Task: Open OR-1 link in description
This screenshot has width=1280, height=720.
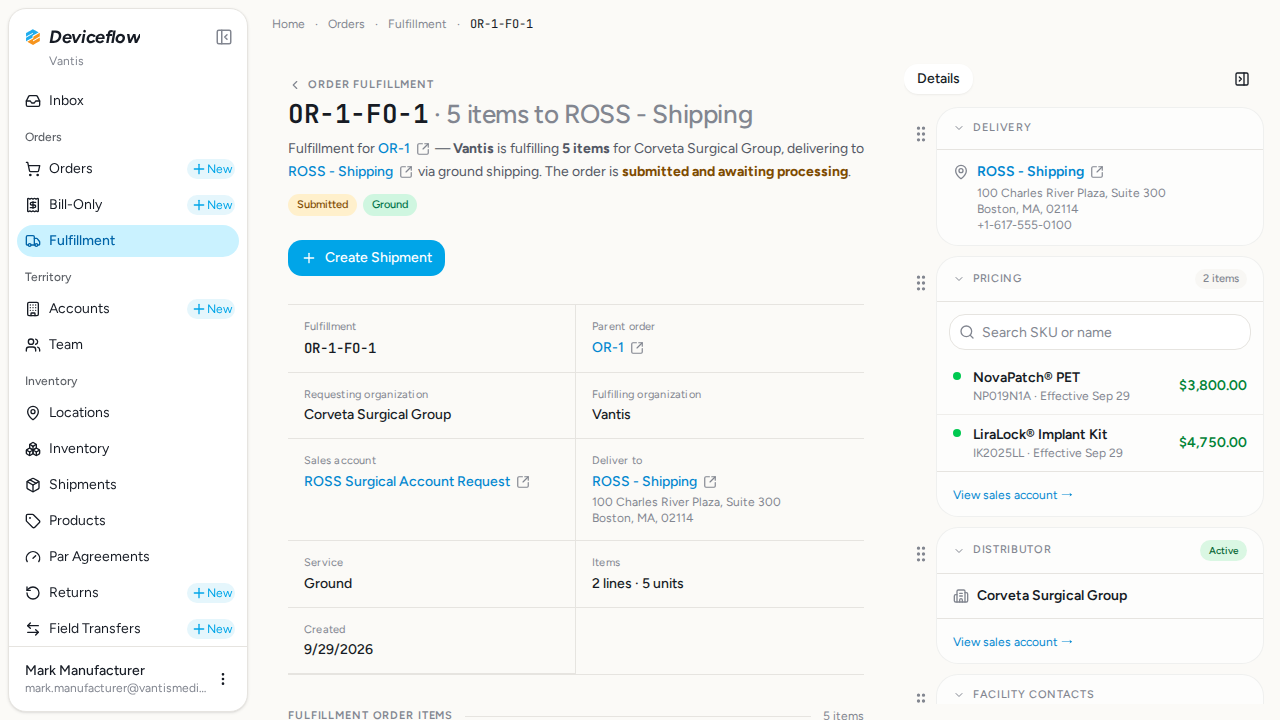Action: [x=394, y=148]
